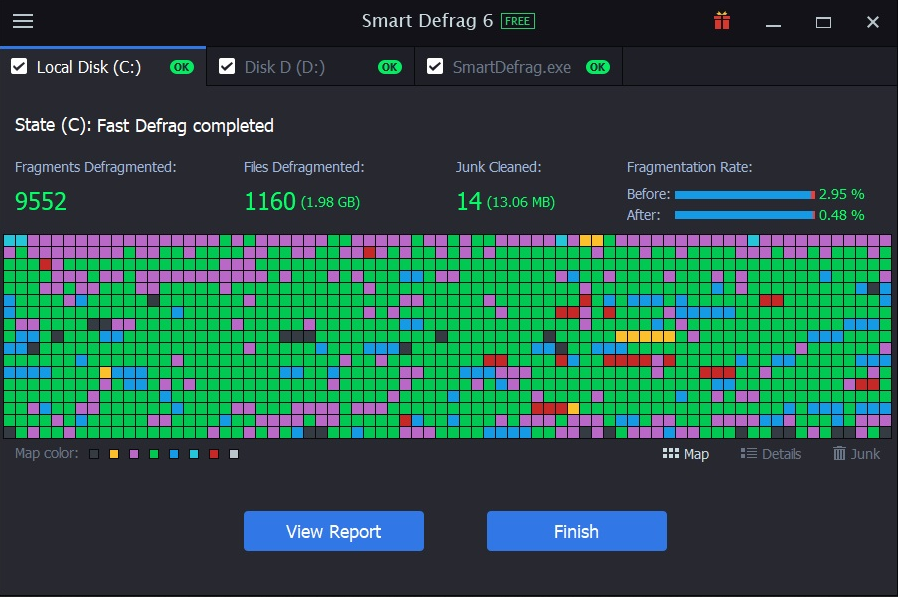
Task: Uncheck the Local Disk (C:) checkbox
Action: (x=19, y=66)
